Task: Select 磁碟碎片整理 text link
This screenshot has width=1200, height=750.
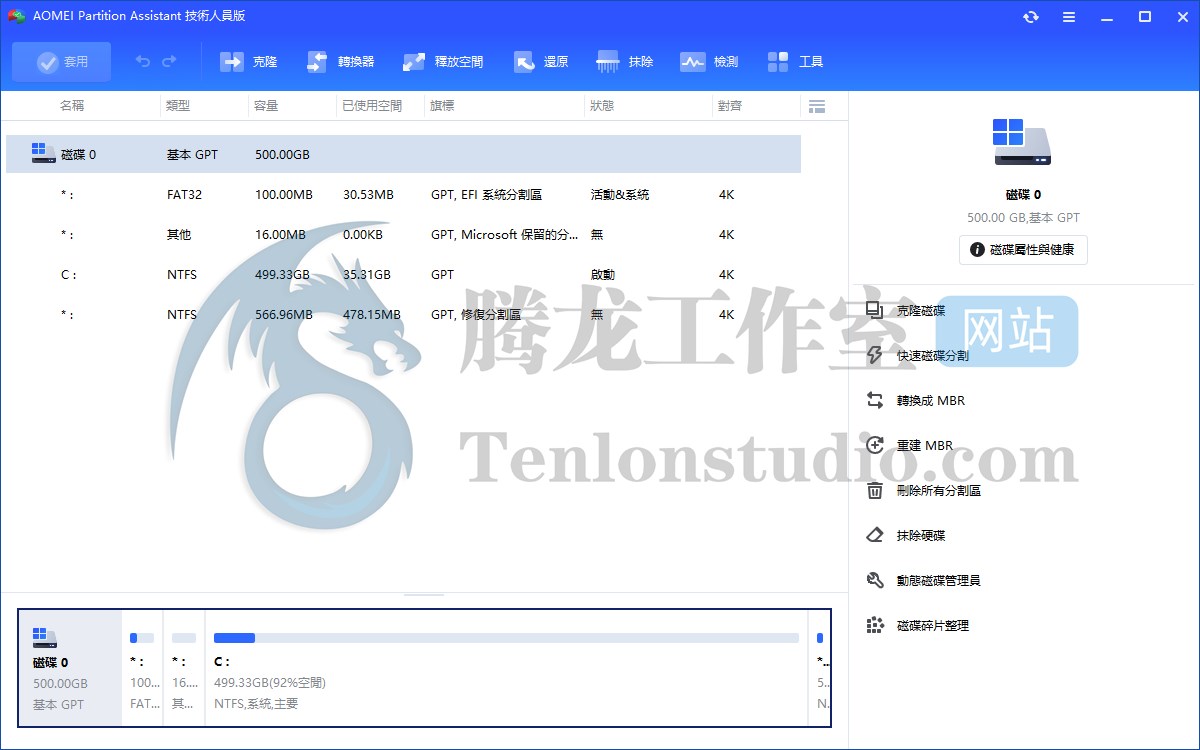Action: point(933,626)
